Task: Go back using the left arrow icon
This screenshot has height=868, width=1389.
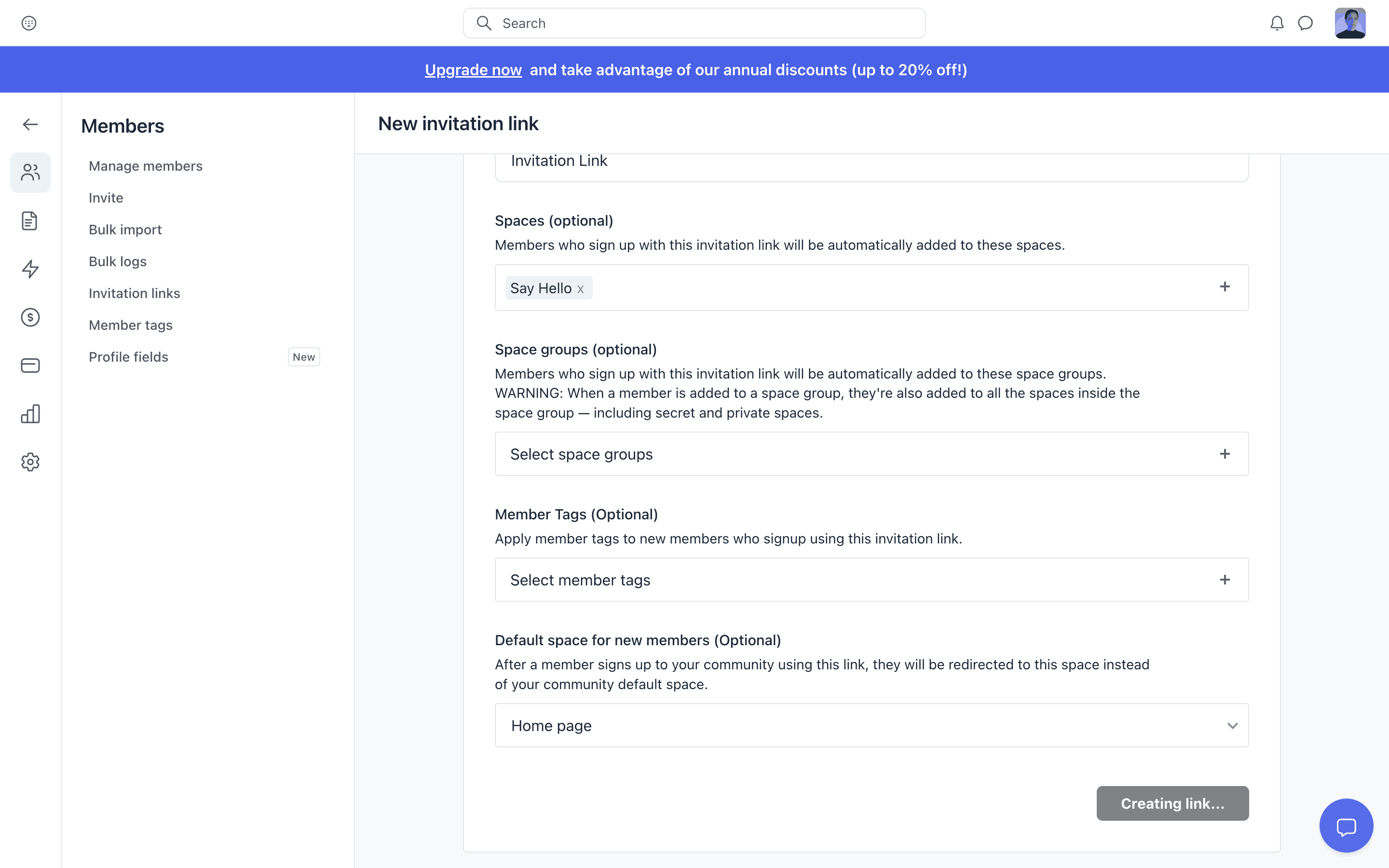Action: pos(30,124)
